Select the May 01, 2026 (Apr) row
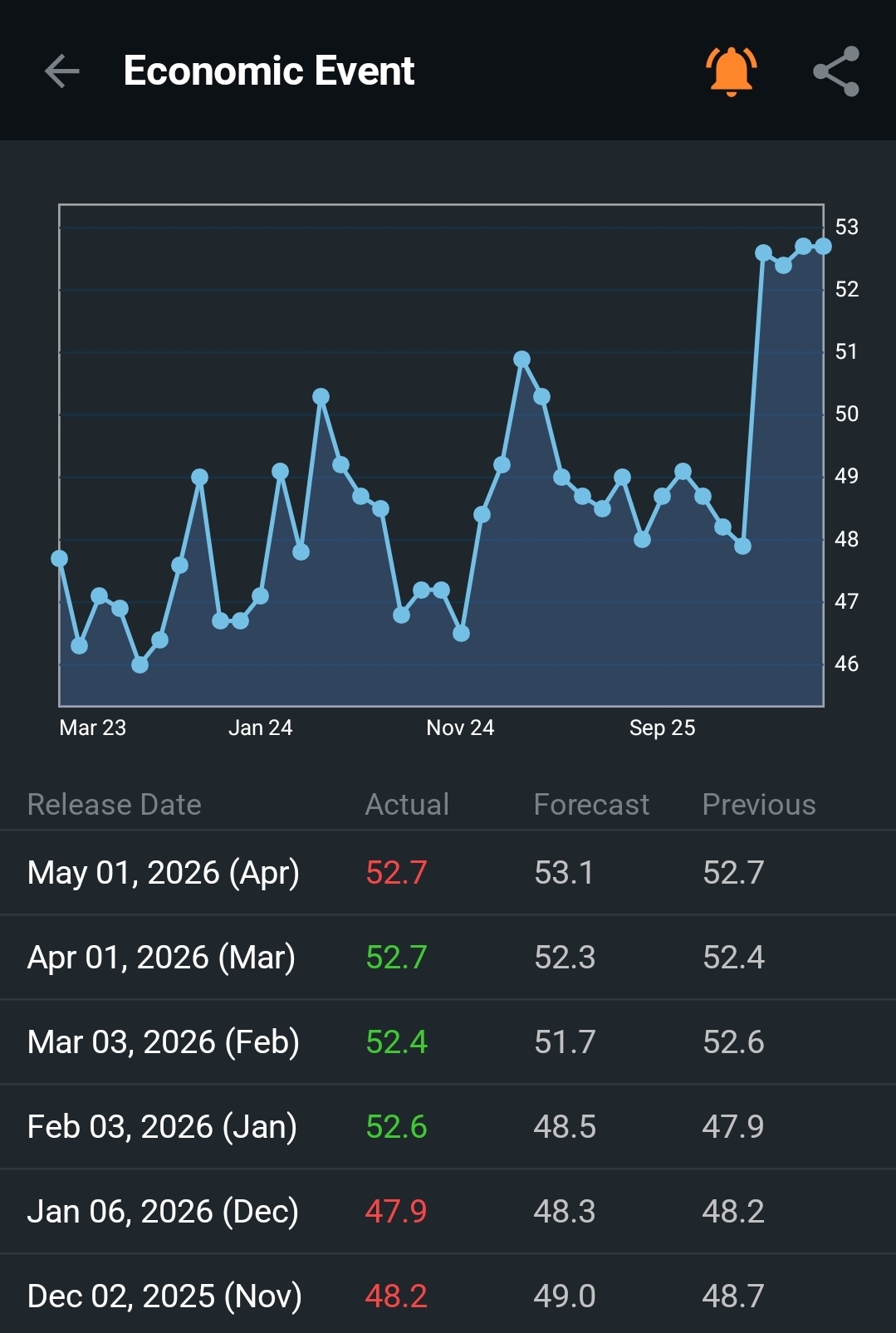Viewport: 896px width, 1333px height. point(448,873)
